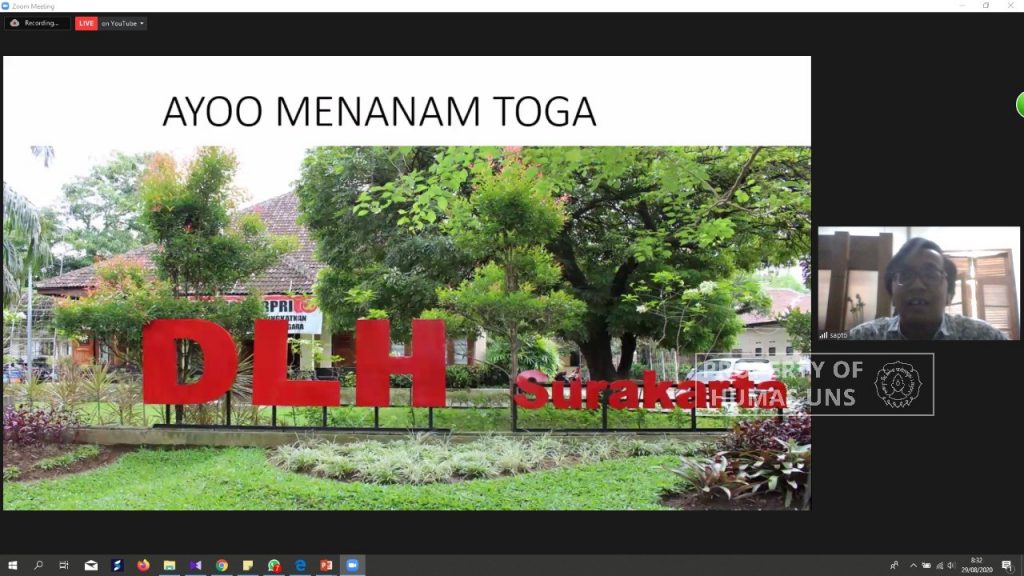Switch to Google Chrome on taskbar
Image resolution: width=1024 pixels, height=576 pixels.
coord(221,565)
